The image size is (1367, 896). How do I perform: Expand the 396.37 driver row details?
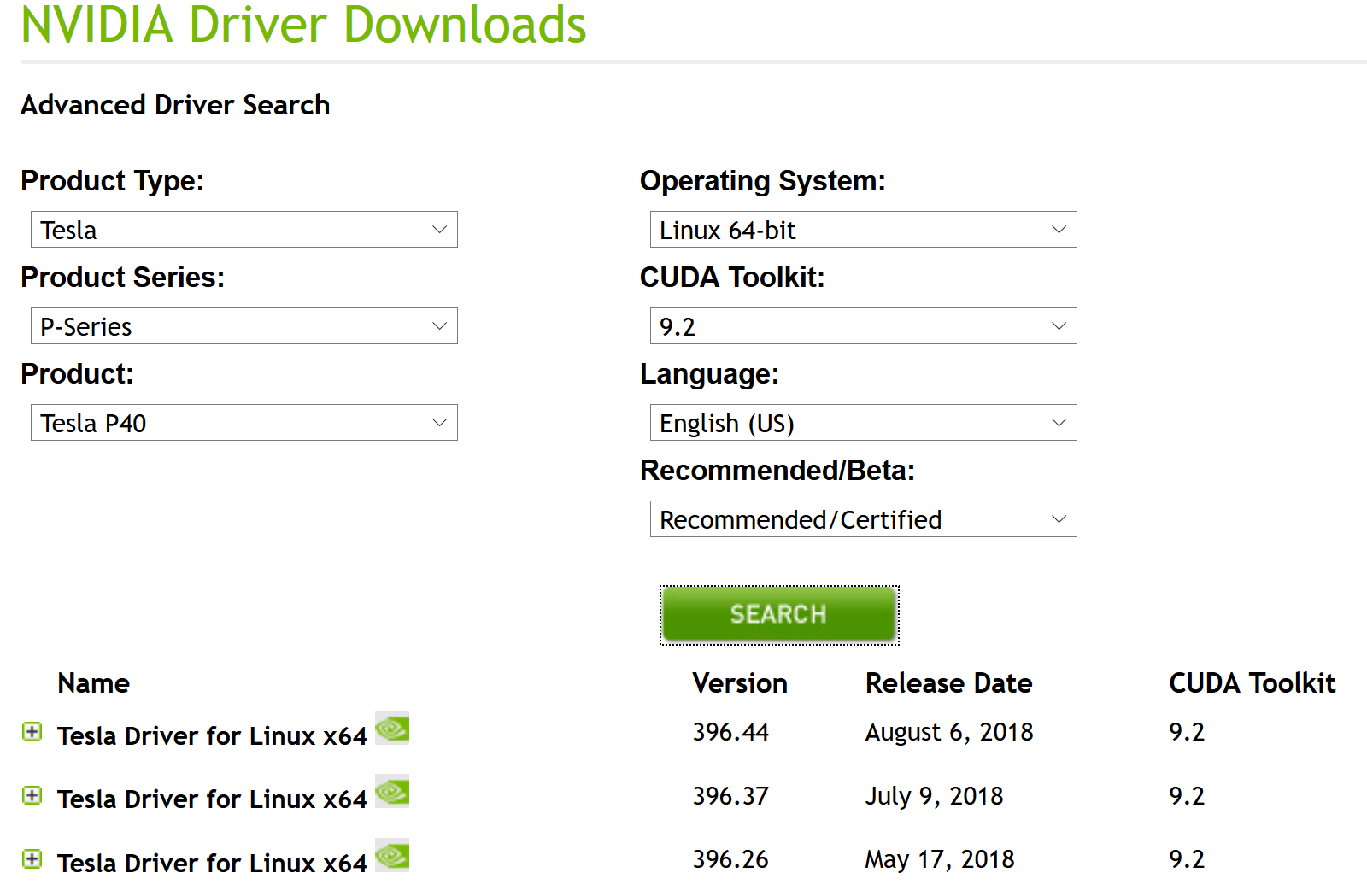coord(32,796)
